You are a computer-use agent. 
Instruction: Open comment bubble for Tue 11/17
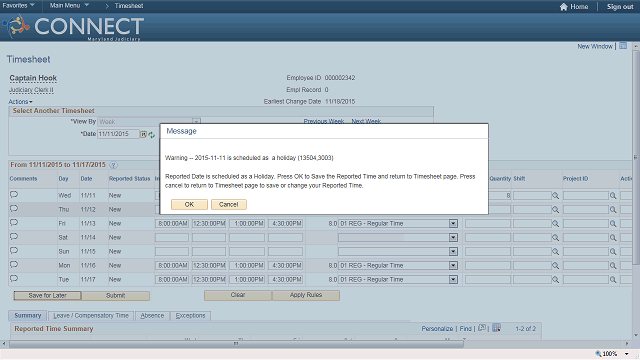click(x=14, y=279)
